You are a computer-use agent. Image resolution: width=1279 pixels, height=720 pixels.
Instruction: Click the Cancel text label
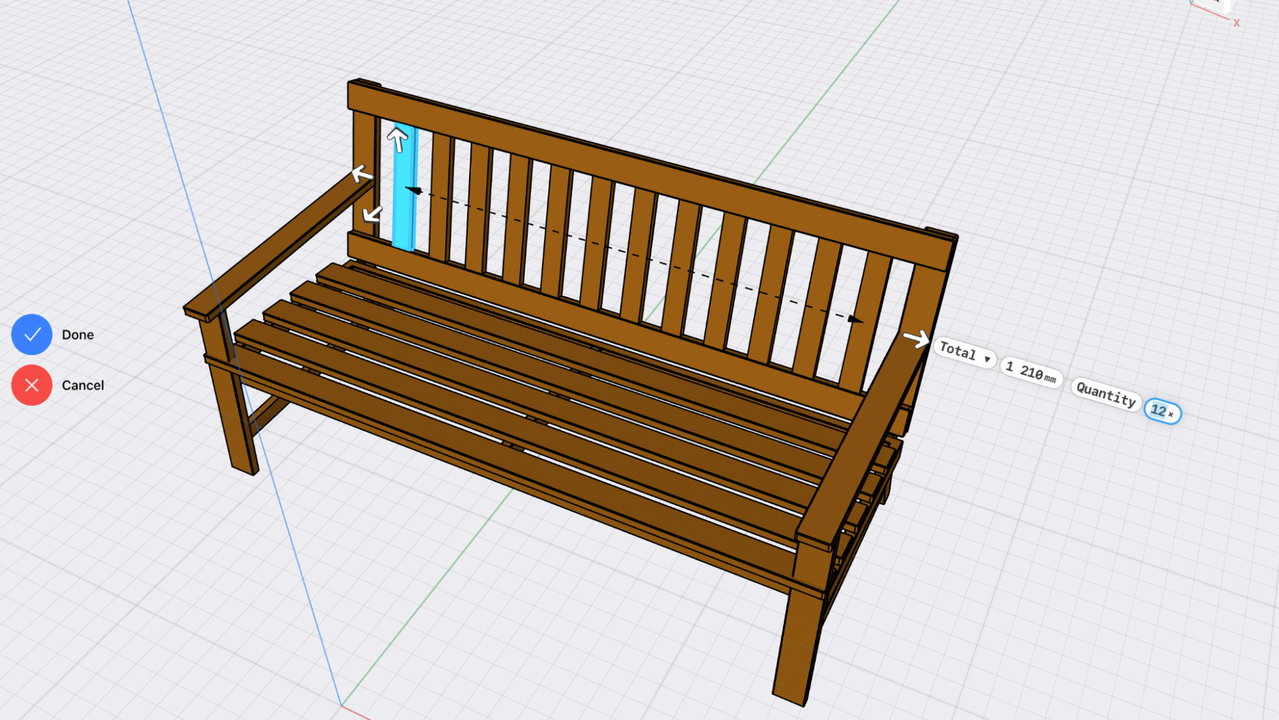pyautogui.click(x=83, y=385)
